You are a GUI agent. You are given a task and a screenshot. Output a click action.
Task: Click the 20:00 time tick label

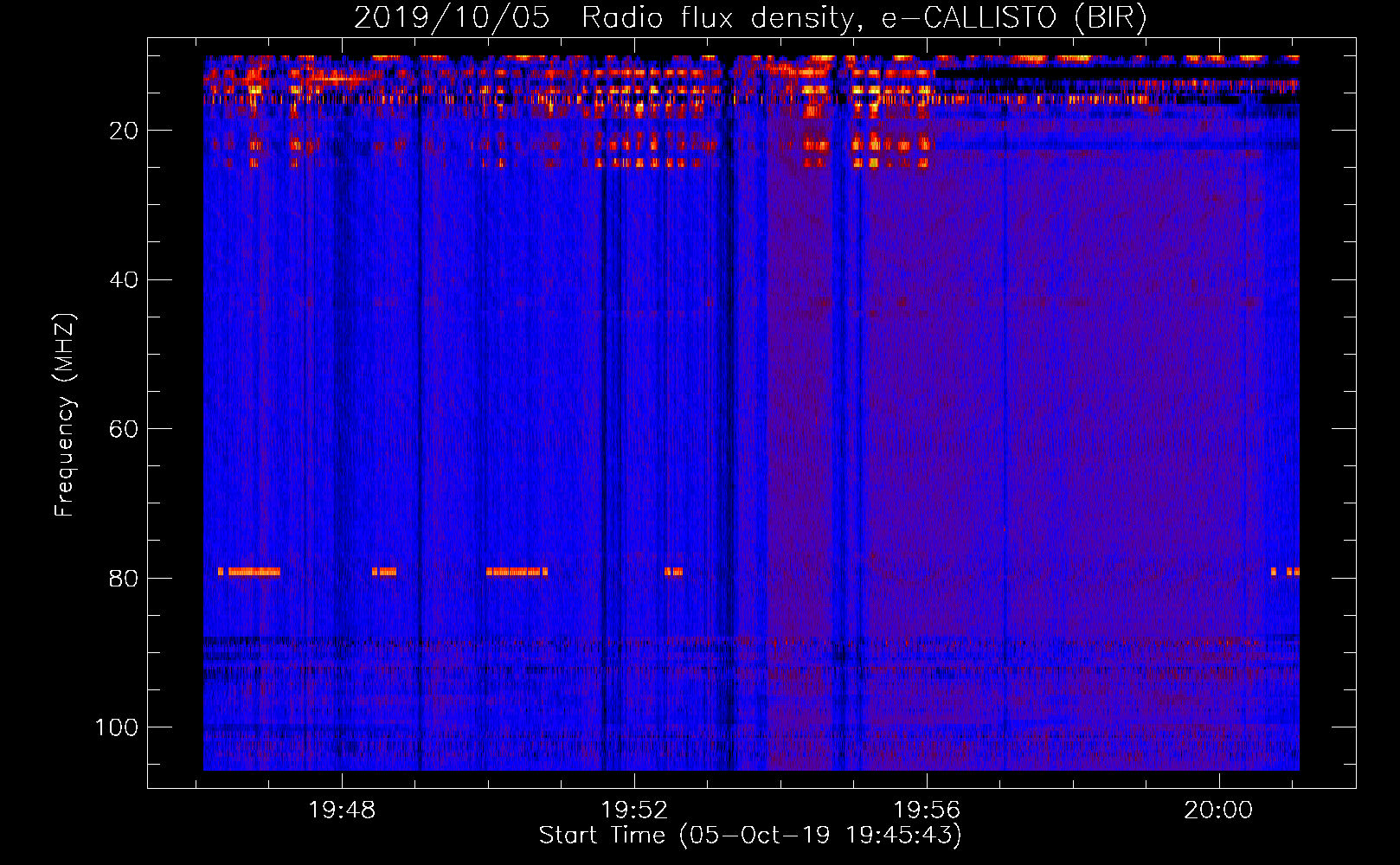(1218, 811)
